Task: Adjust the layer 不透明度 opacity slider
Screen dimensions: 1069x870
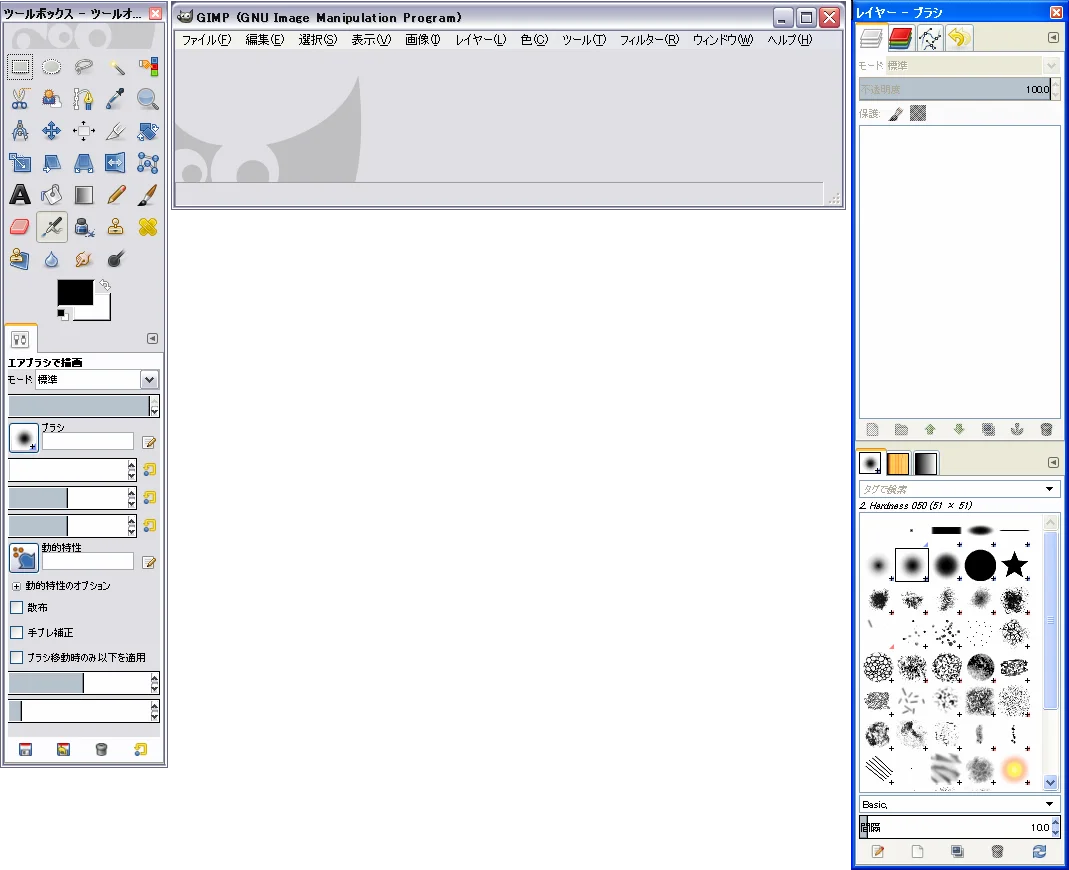Action: 955,89
